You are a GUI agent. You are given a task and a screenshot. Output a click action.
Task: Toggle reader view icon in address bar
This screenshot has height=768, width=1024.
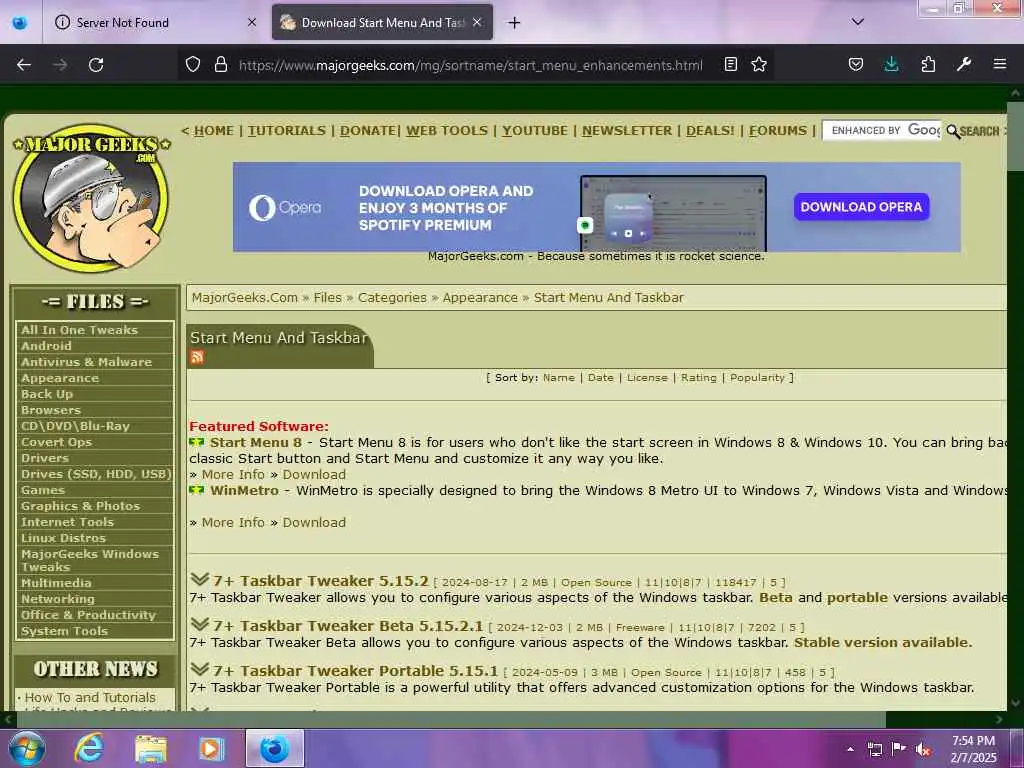click(731, 65)
